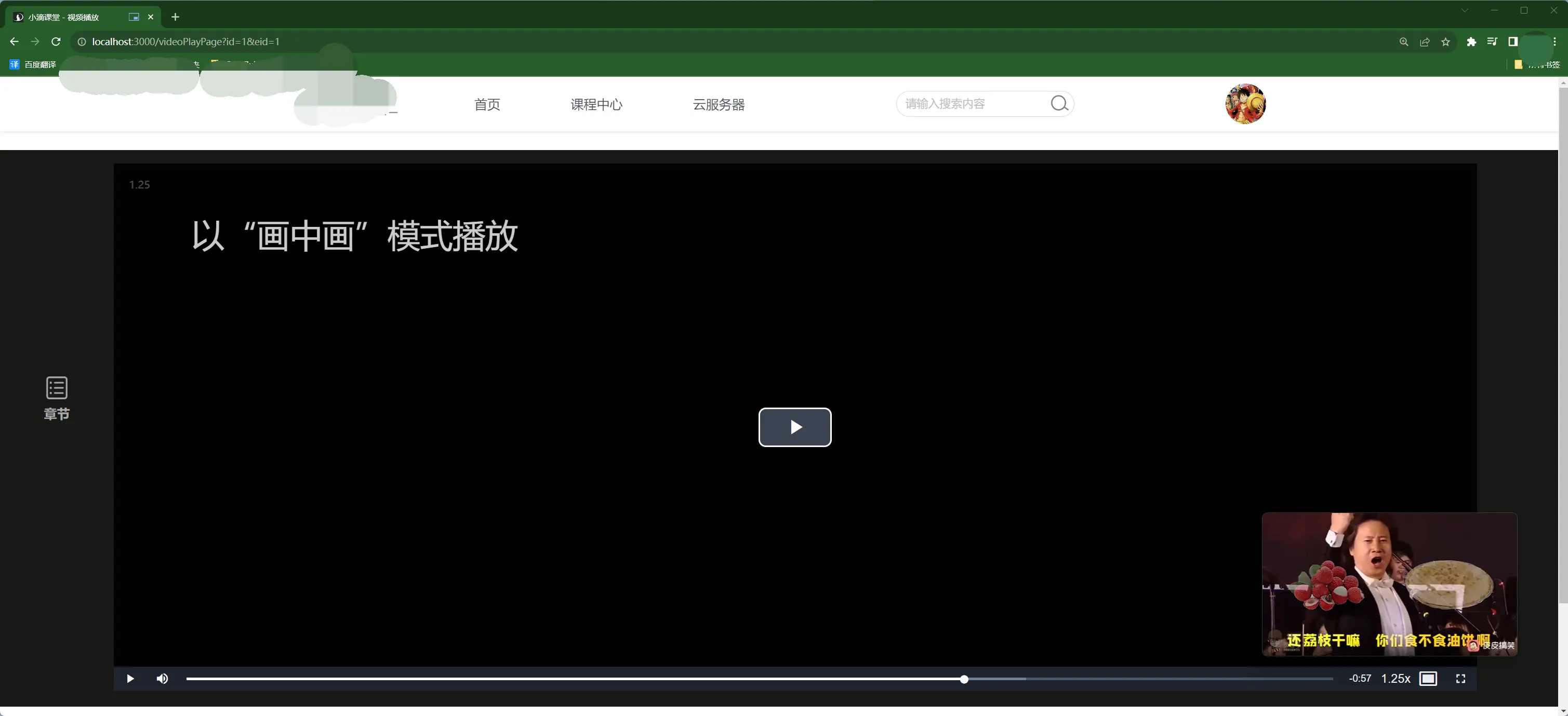
Task: Seek on the video progress bar
Action: point(759,678)
